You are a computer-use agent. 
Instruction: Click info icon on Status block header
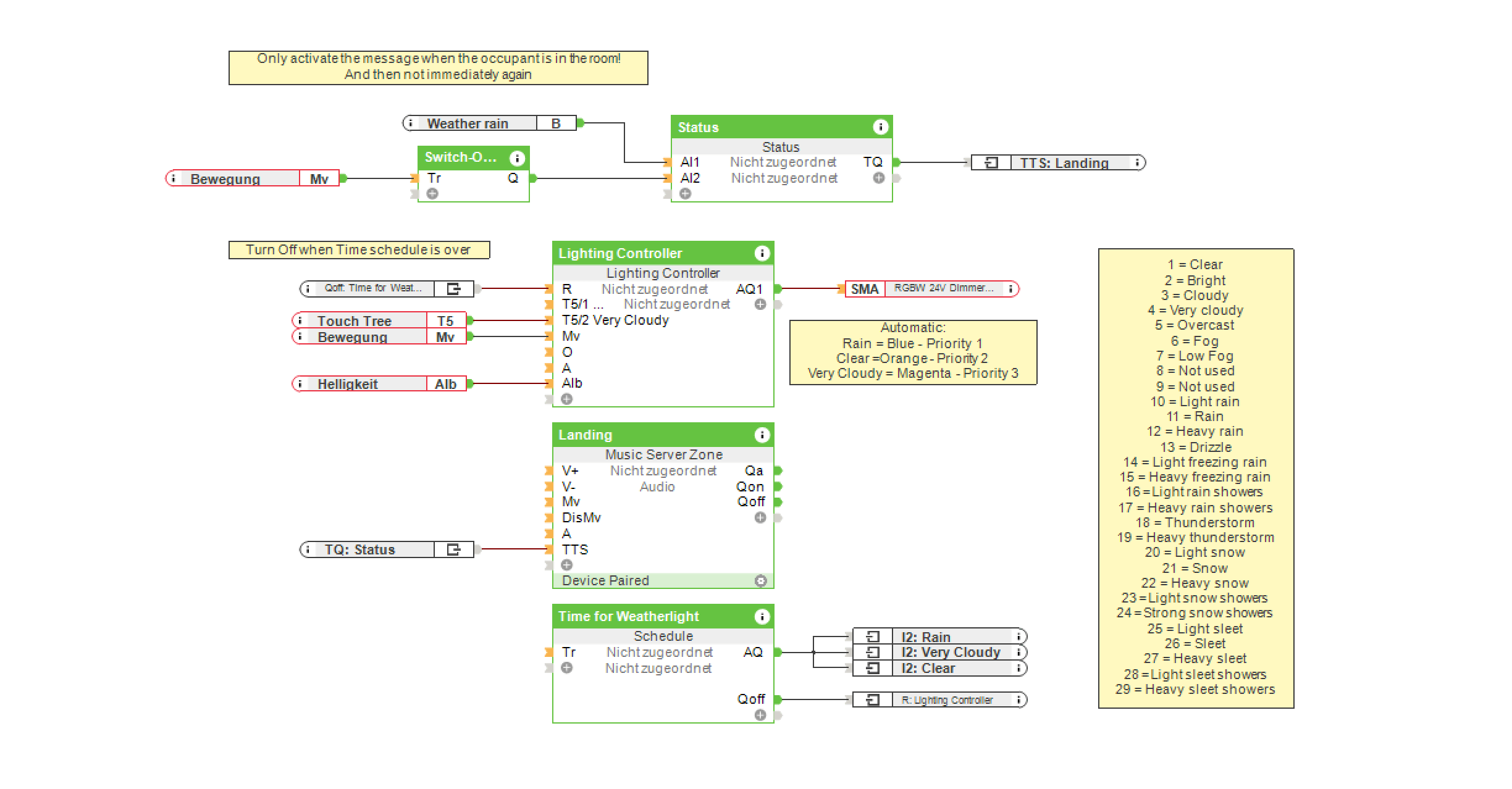[x=880, y=127]
